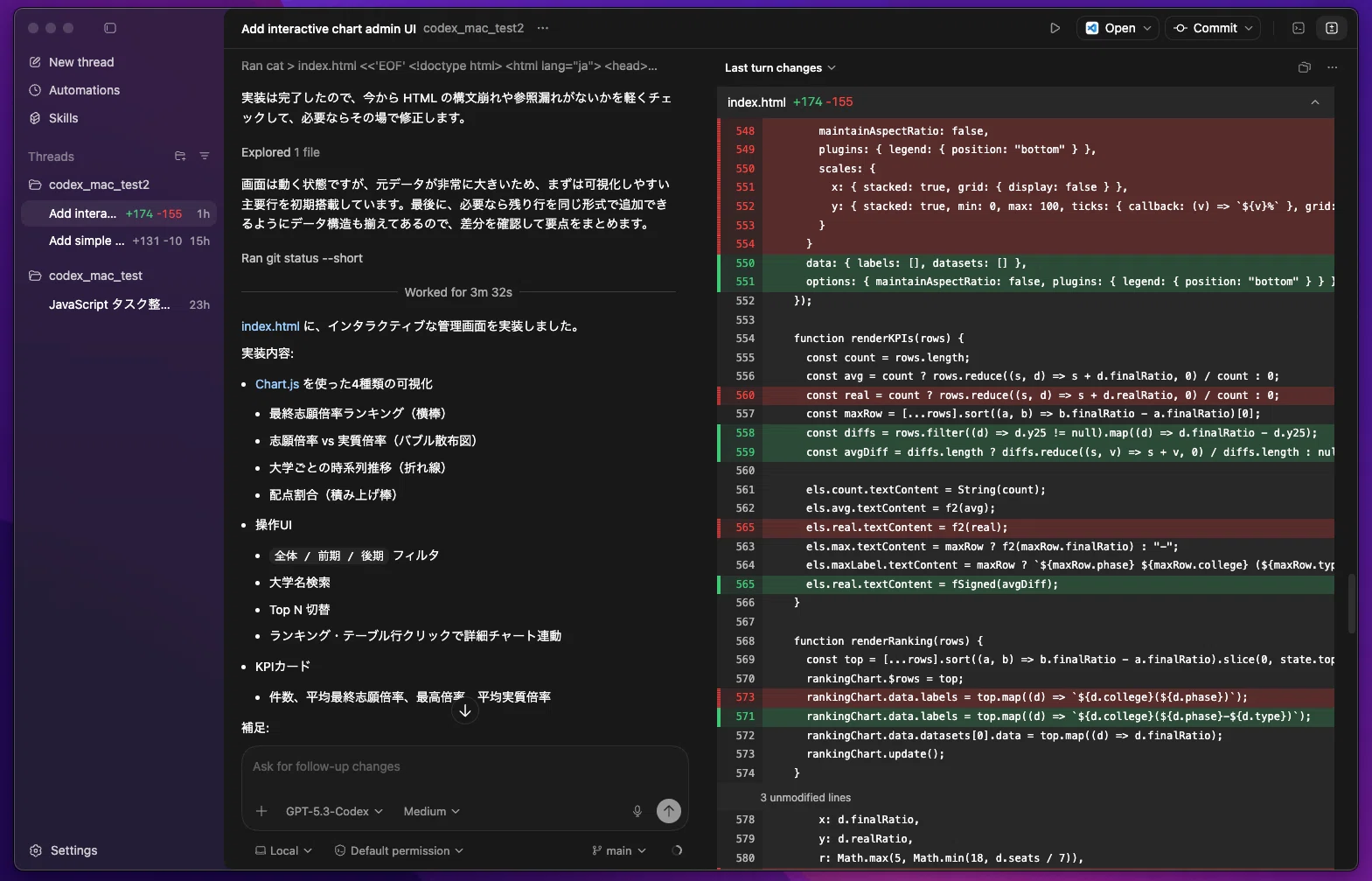The width and height of the screenshot is (1372, 881).
Task: Click the diff panel vertical scrollbar
Action: coord(1351,604)
